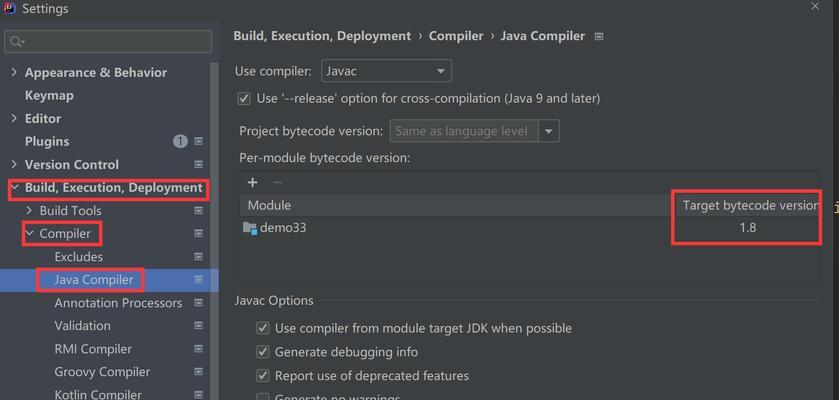Uncheck Report use of deprecated features

click(263, 375)
